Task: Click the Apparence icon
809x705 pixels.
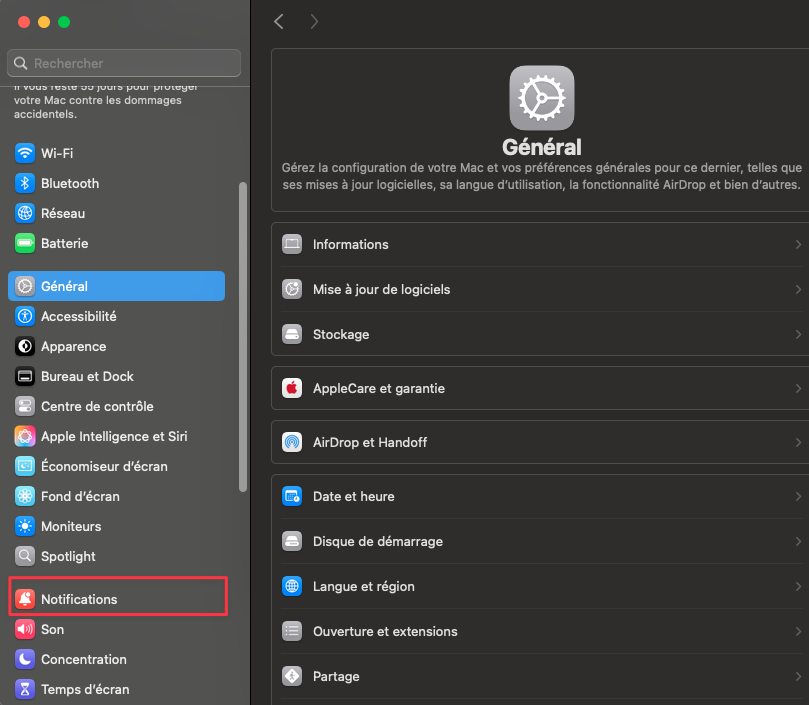Action: [x=25, y=346]
